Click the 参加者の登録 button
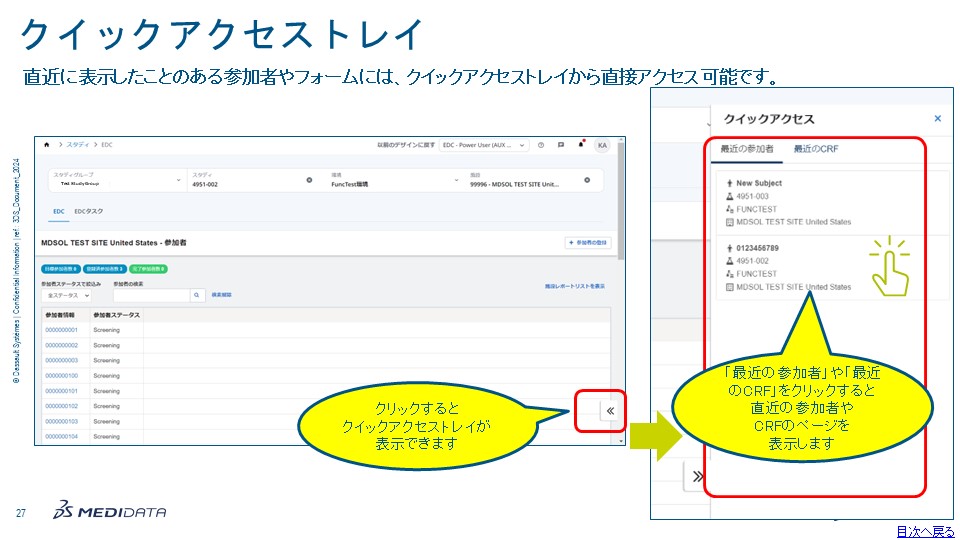 588,242
